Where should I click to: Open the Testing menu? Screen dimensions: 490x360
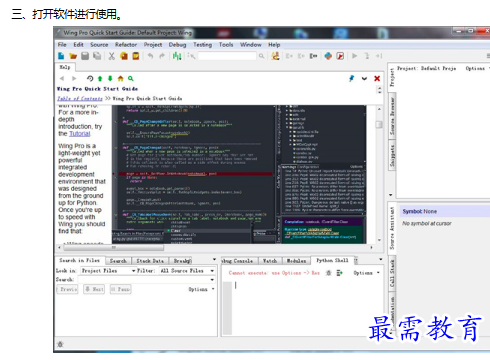(202, 44)
